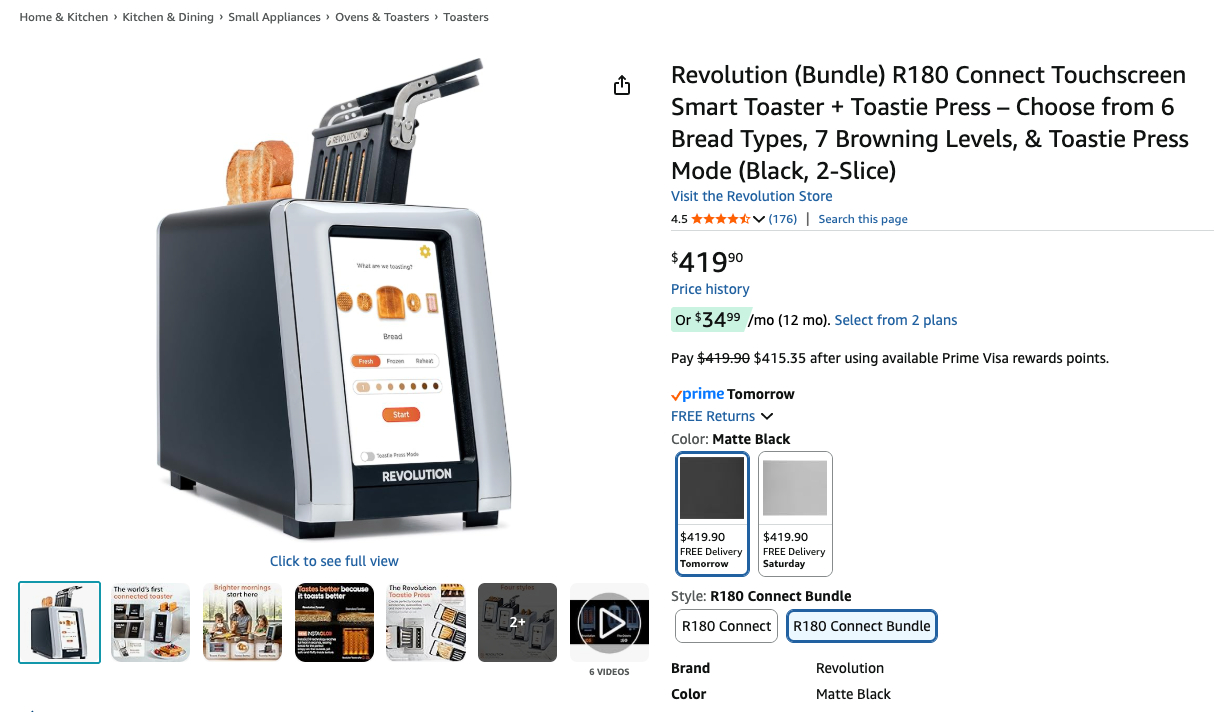Open Select from 2 plans options
Image resolution: width=1228 pixels, height=712 pixels.
point(896,320)
